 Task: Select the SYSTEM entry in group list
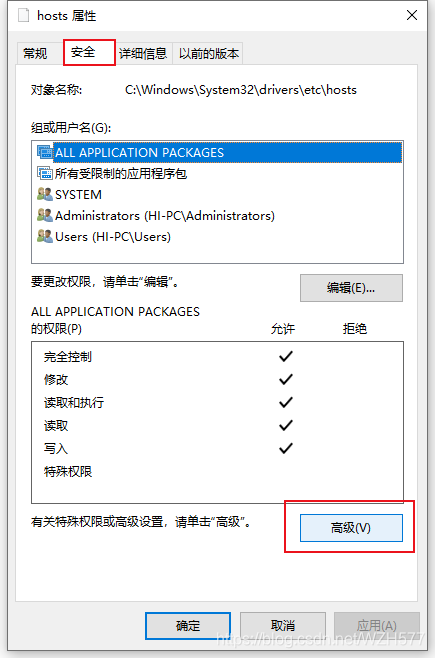[x=78, y=194]
